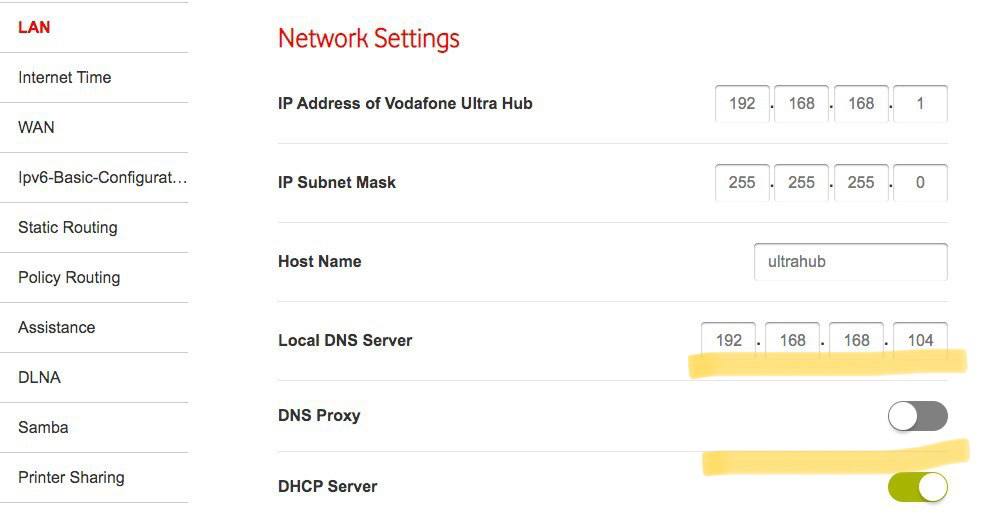
Task: Select Ipv6-Basic-Configuration in sidebar
Action: (102, 177)
